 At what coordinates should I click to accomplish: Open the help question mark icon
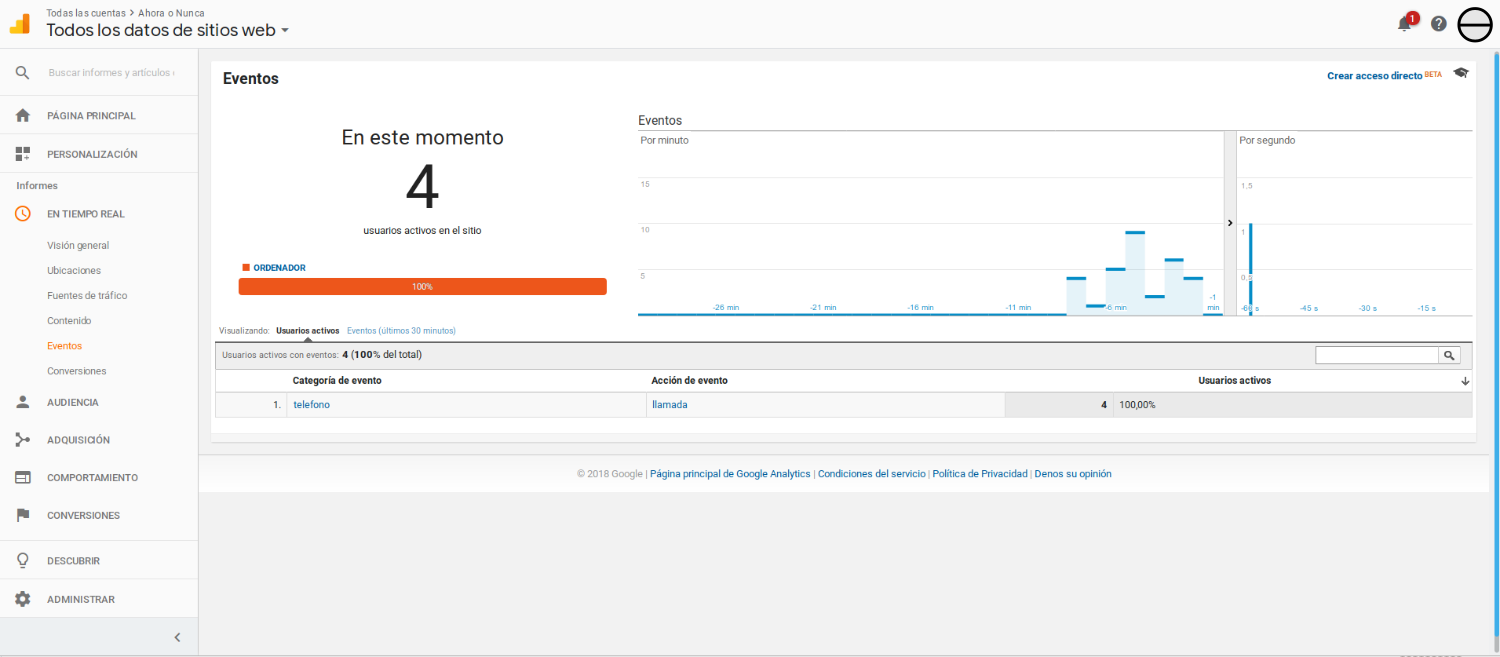1438,23
